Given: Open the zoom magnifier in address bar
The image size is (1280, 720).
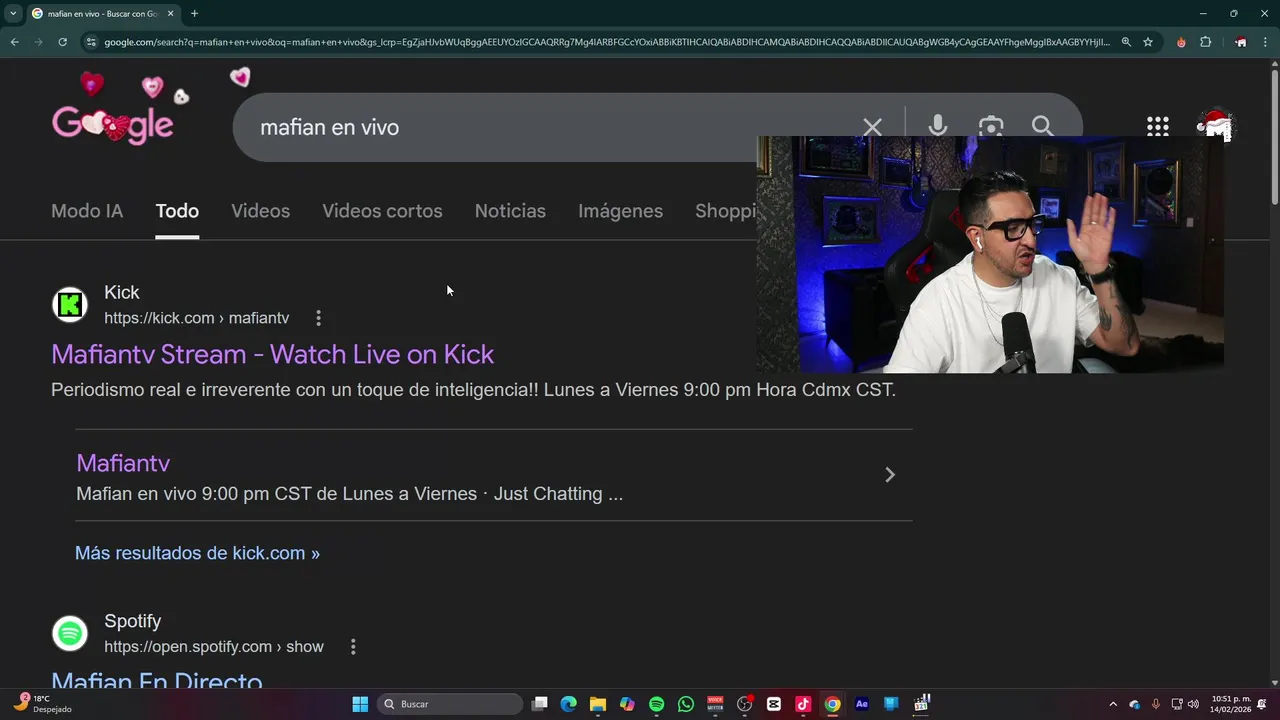Looking at the screenshot, I should [1126, 42].
